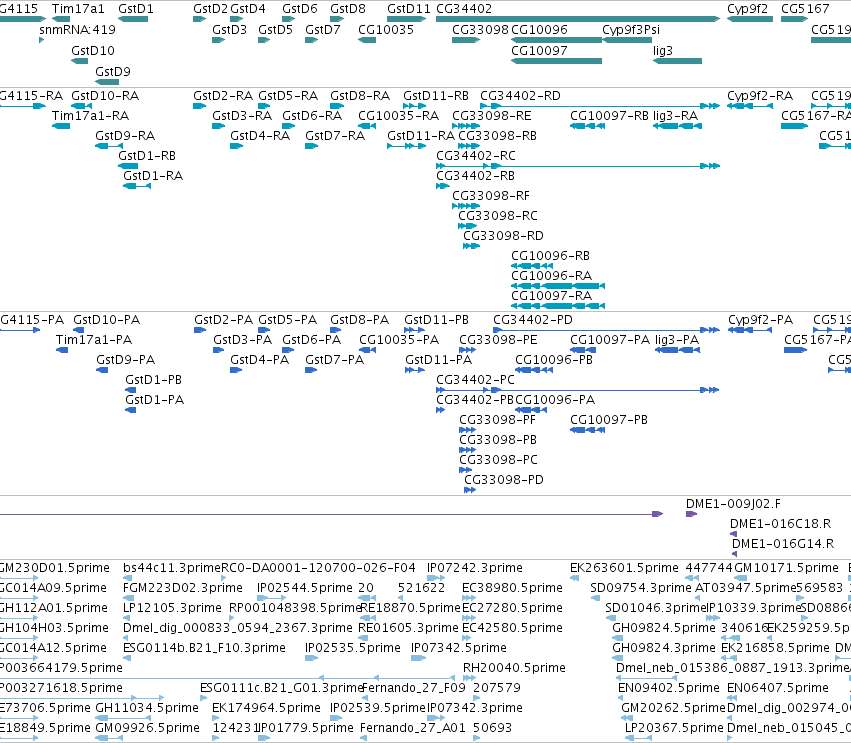Click the LP12105.3prime EST label
This screenshot has width=851, height=743.
(173, 608)
